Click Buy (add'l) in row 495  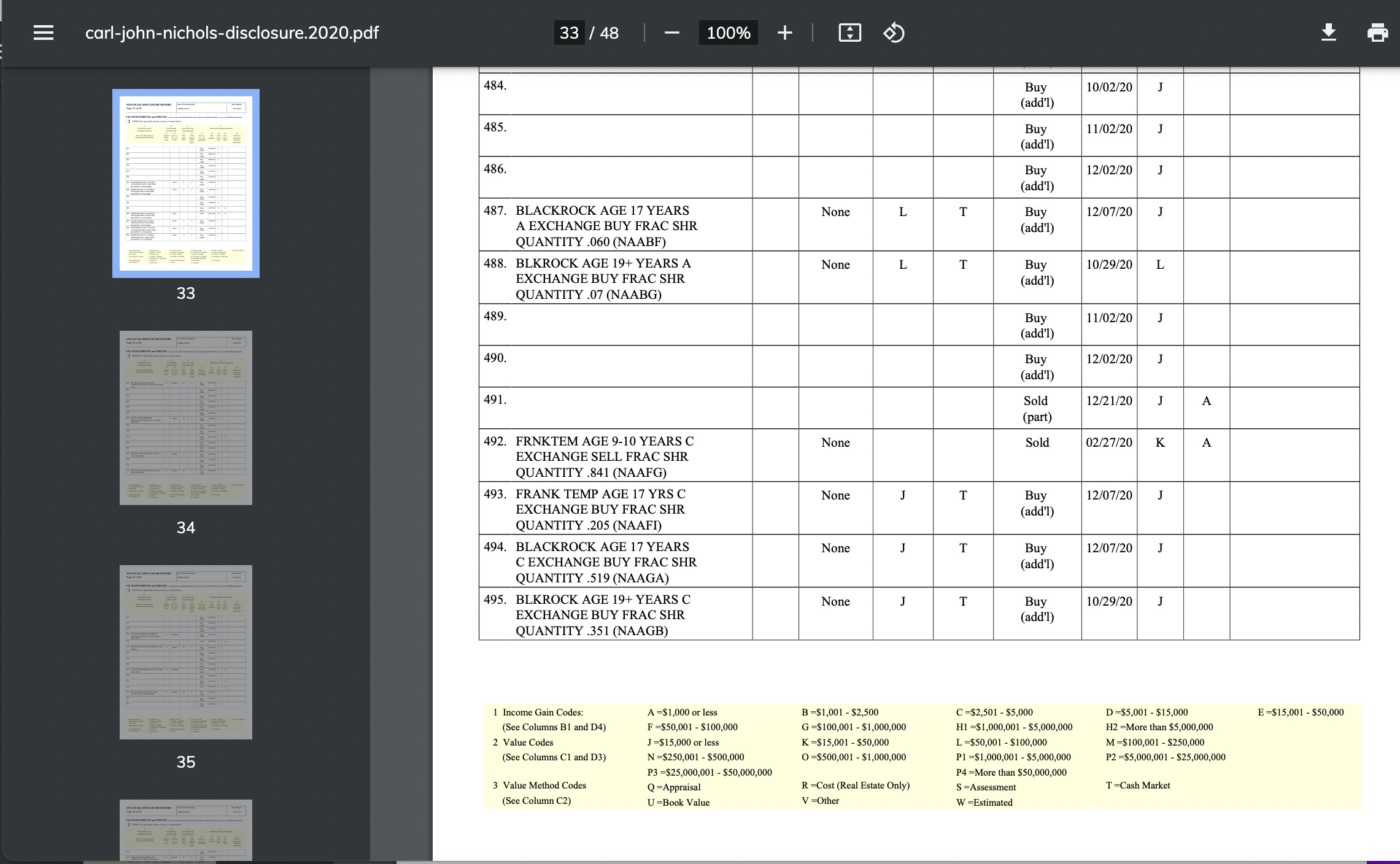click(1037, 609)
